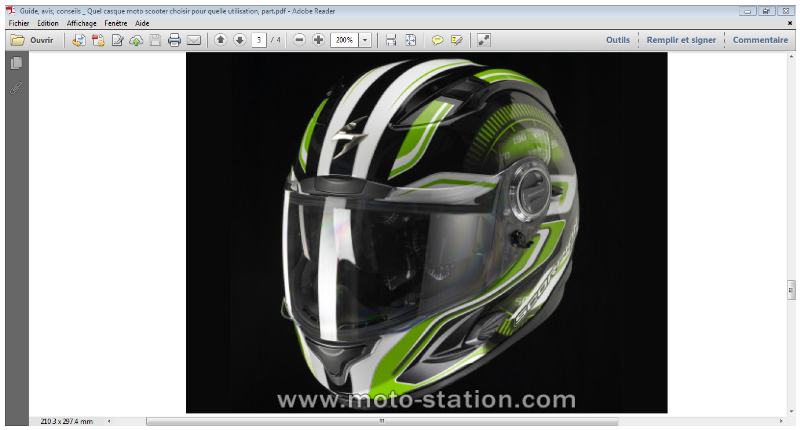Show page thumbnails in the sidebar
This screenshot has width=800, height=430.
(x=16, y=62)
